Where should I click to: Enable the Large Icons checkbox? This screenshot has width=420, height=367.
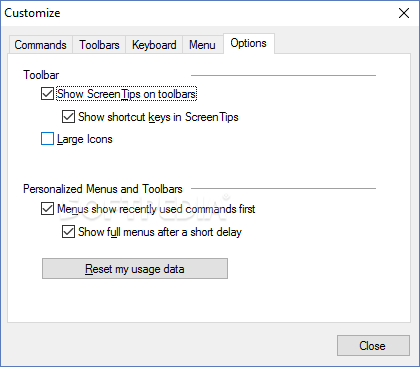click(47, 139)
